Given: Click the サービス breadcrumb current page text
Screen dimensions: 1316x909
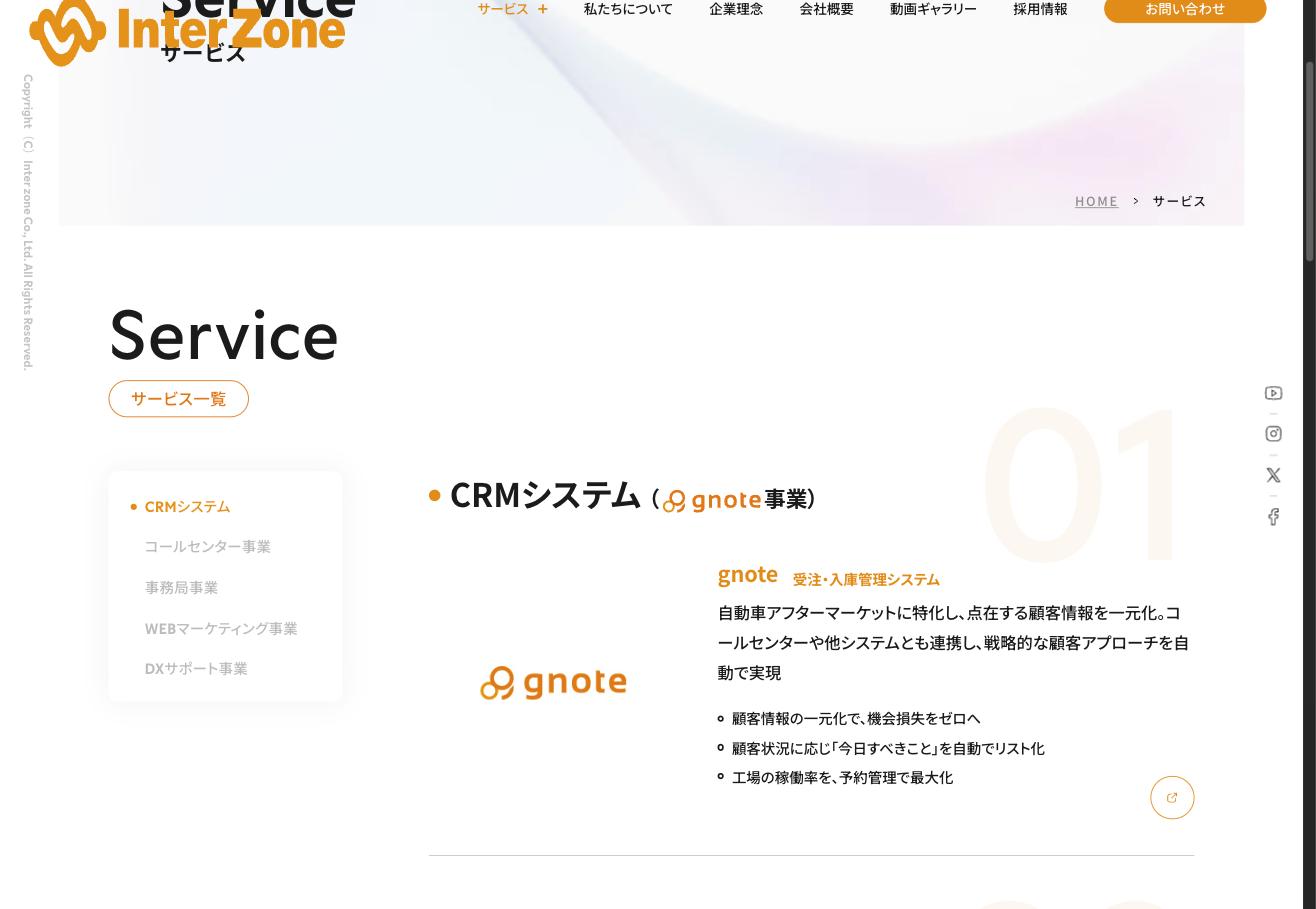Looking at the screenshot, I should pos(1179,201).
